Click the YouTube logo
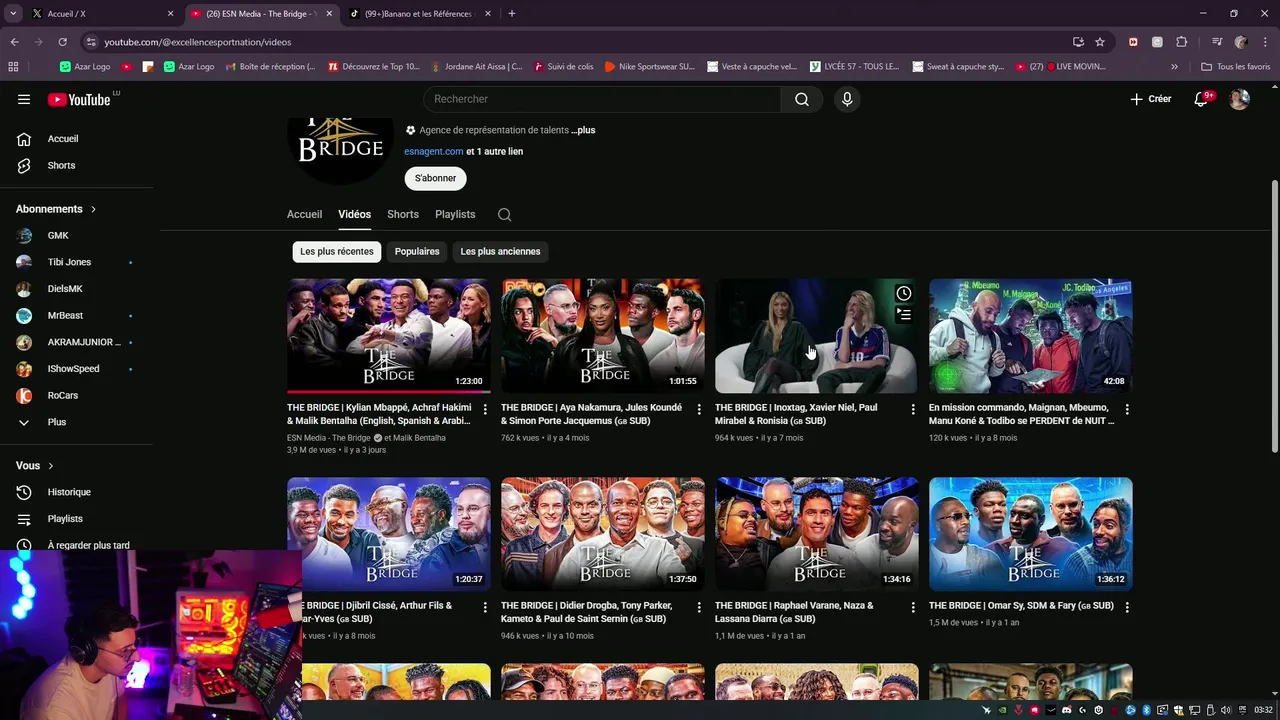Image resolution: width=1280 pixels, height=720 pixels. point(79,99)
